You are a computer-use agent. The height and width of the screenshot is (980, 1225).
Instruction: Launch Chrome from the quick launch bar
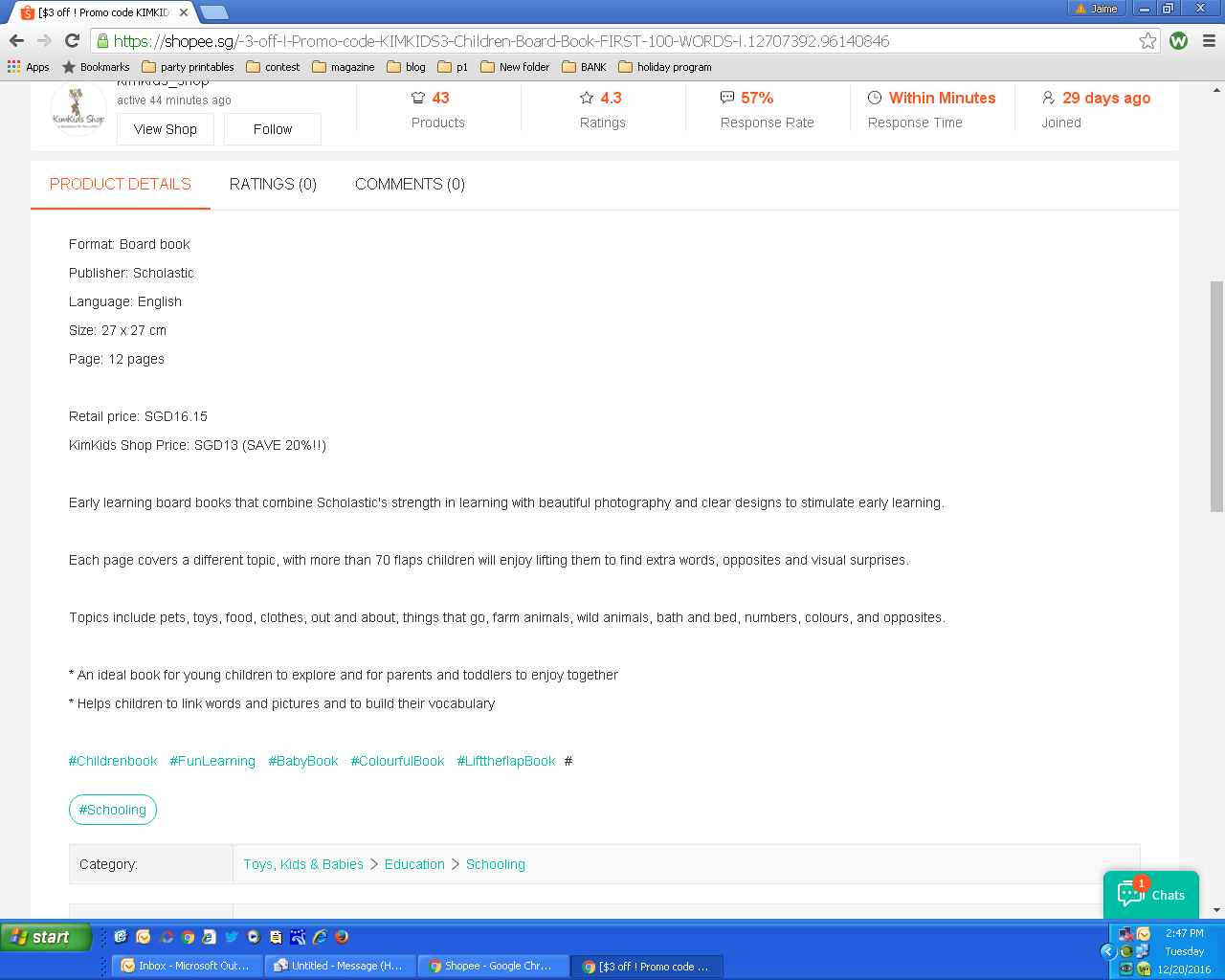pos(188,937)
